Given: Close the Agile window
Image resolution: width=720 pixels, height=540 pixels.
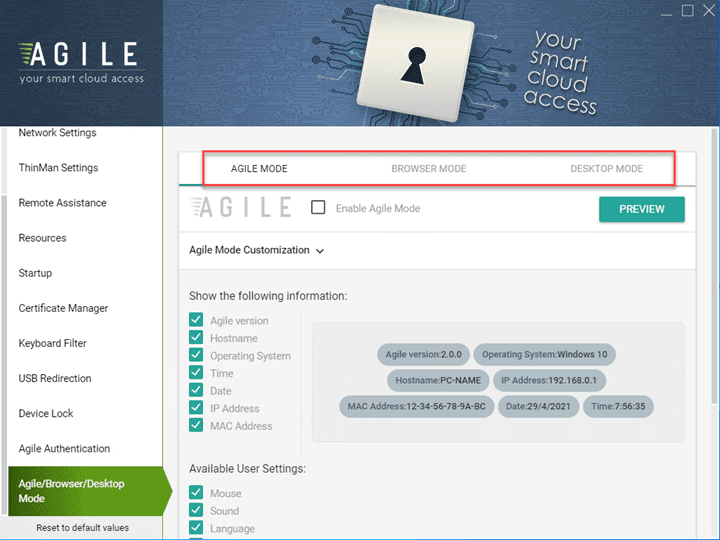Looking at the screenshot, I should coord(709,11).
